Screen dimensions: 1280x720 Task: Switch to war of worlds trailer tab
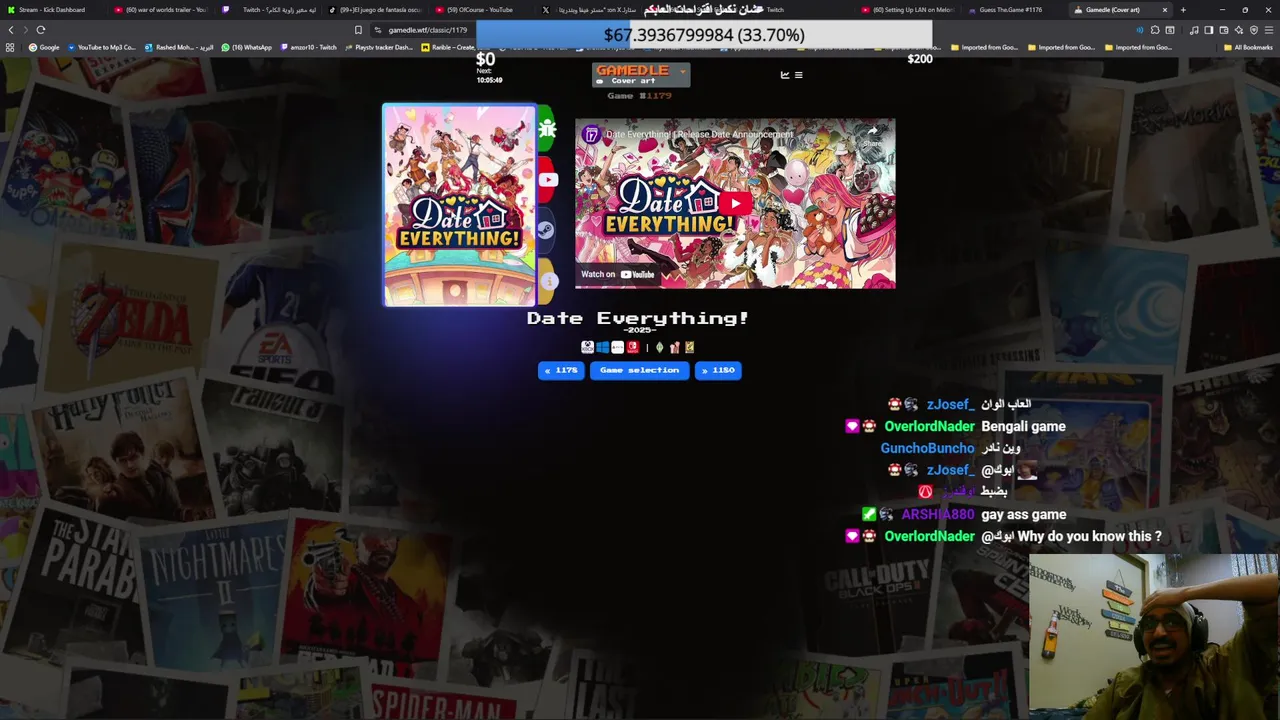click(160, 10)
